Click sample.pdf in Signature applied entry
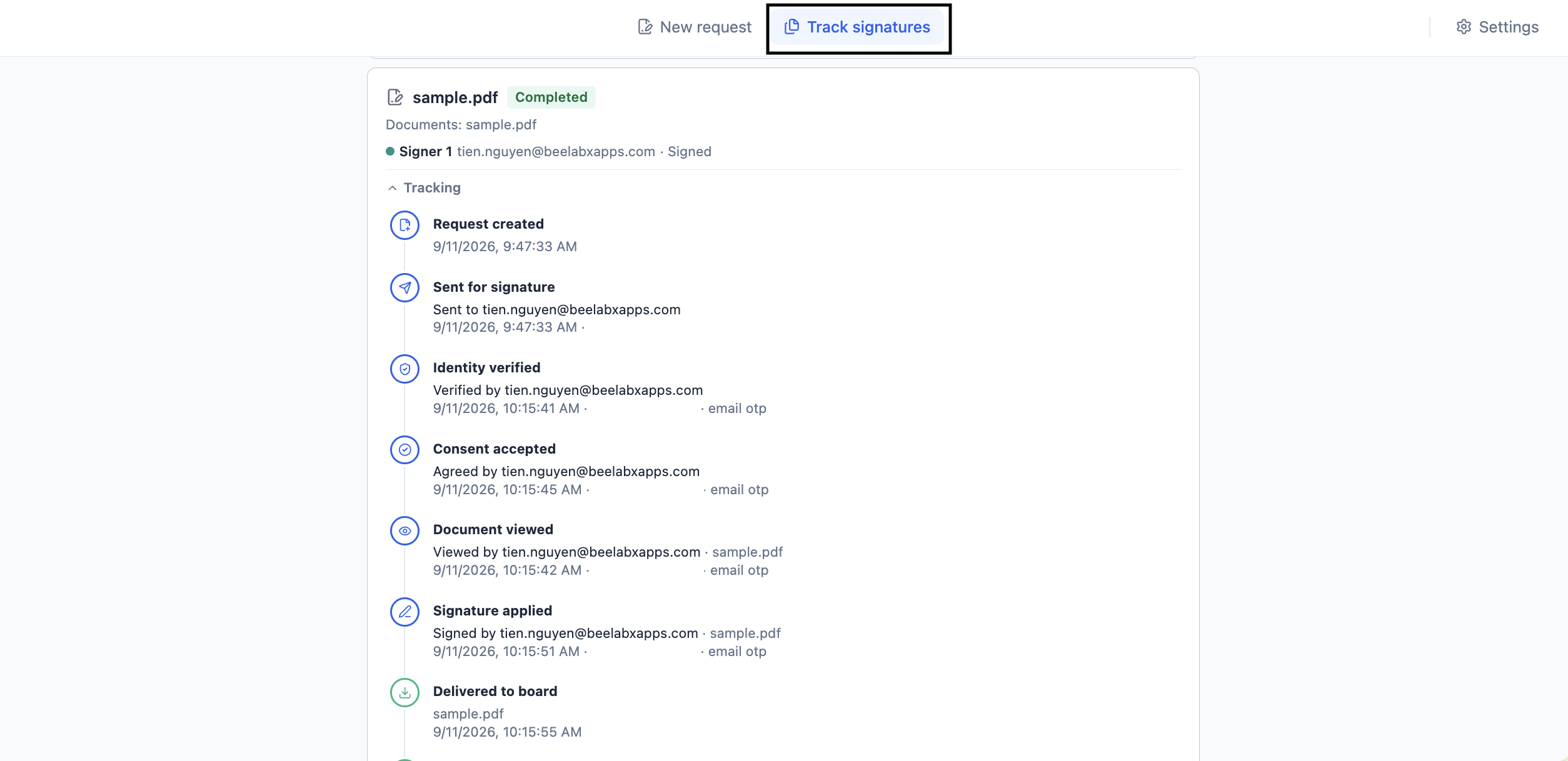Screen dimensions: 1568x761 point(745,634)
